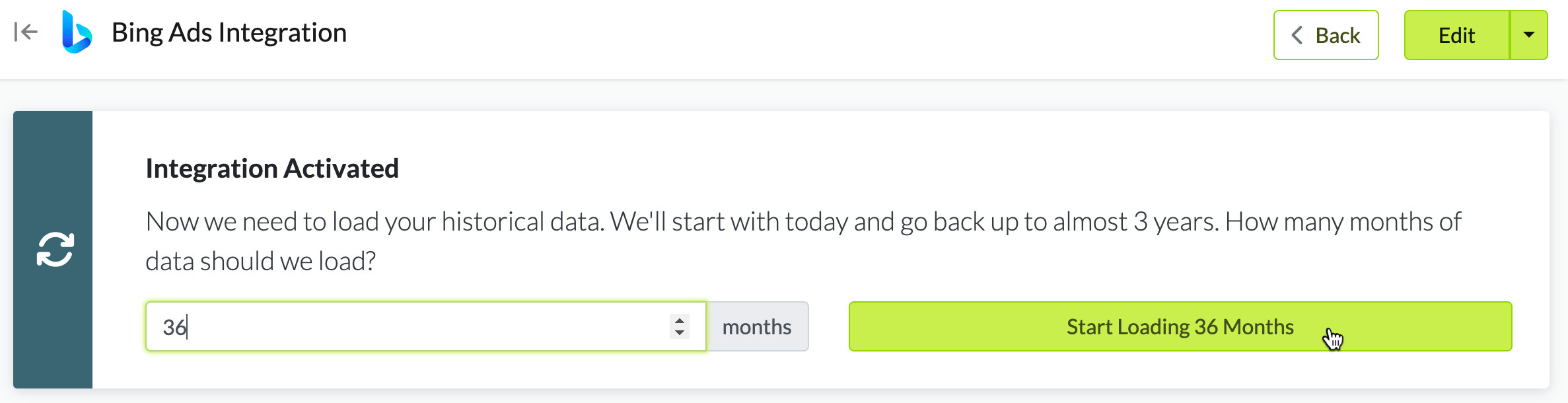This screenshot has width=1568, height=403.
Task: Go back using the Back button label
Action: click(1337, 35)
